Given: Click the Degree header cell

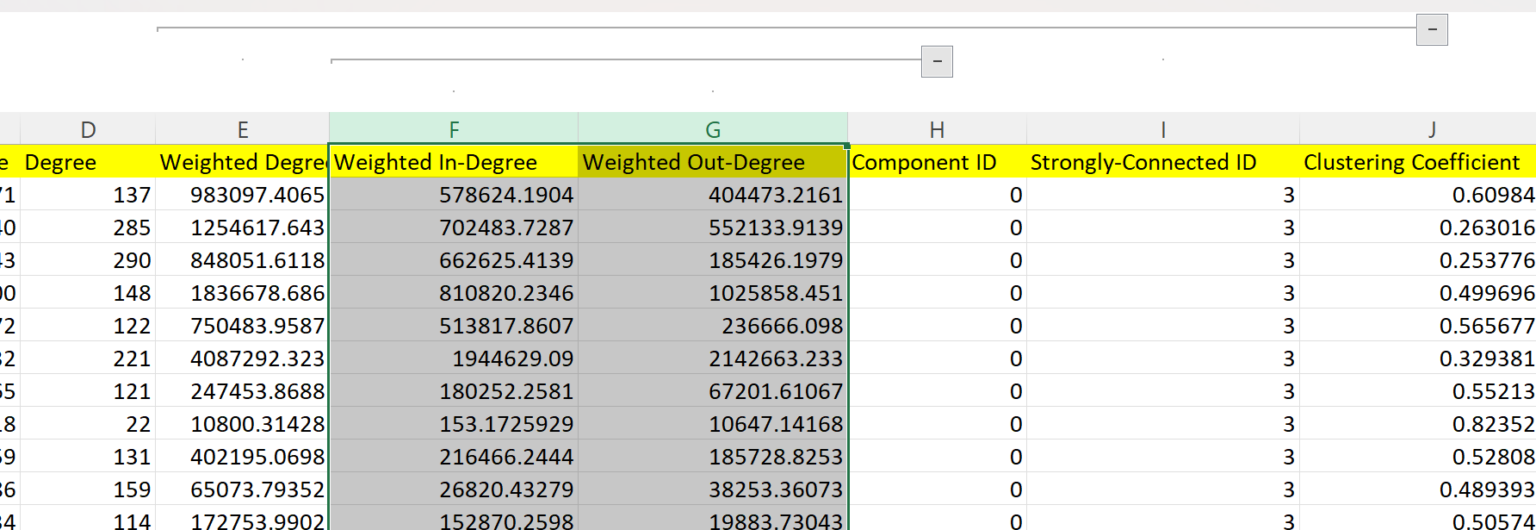Looking at the screenshot, I should [x=88, y=162].
